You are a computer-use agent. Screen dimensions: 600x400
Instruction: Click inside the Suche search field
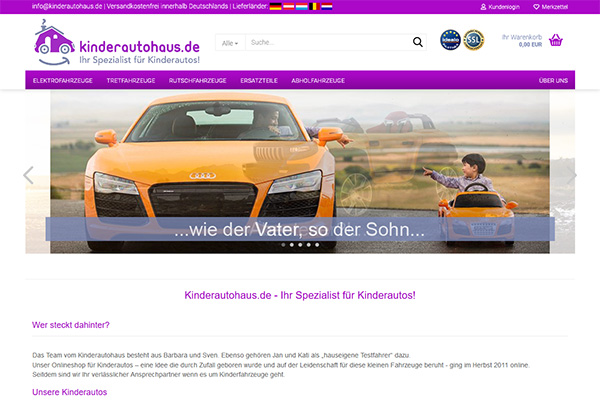pyautogui.click(x=328, y=42)
